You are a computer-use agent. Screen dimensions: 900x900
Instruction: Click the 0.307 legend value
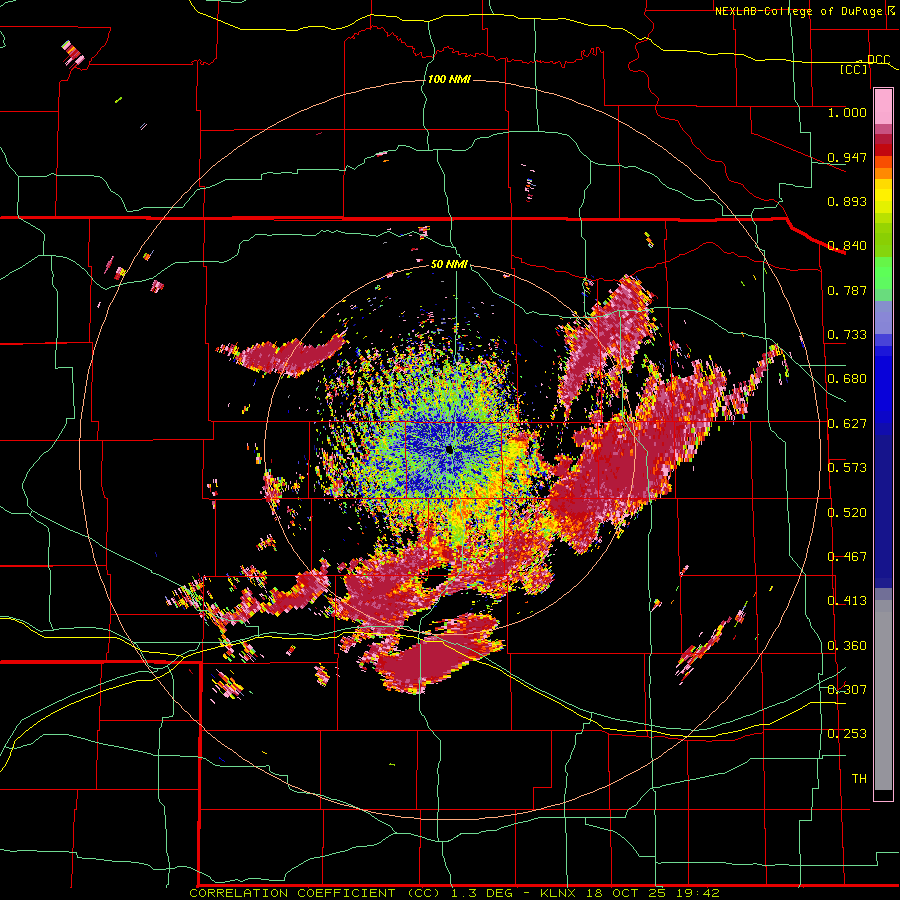point(847,690)
